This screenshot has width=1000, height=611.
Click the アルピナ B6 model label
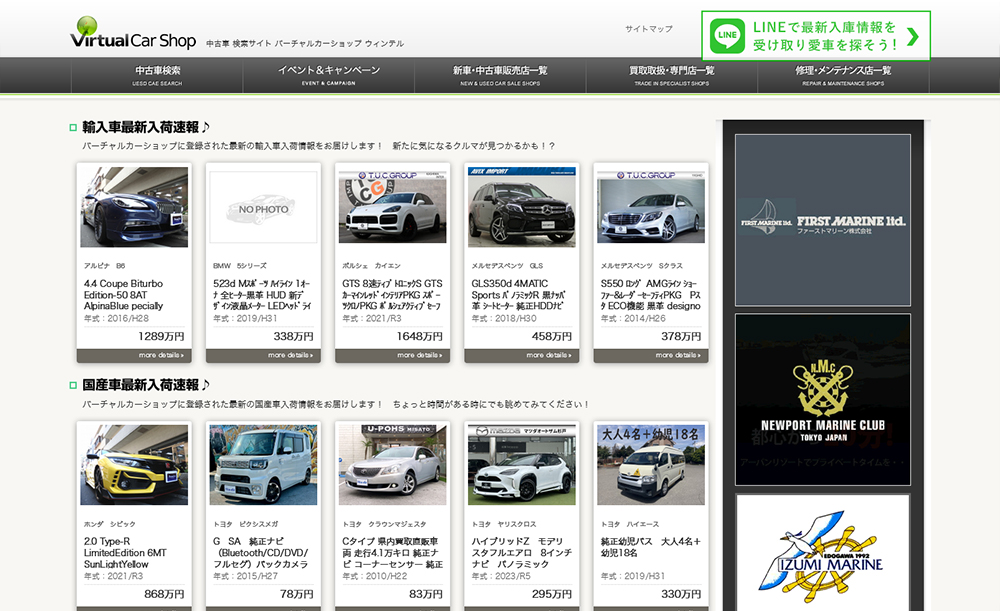[x=105, y=265]
